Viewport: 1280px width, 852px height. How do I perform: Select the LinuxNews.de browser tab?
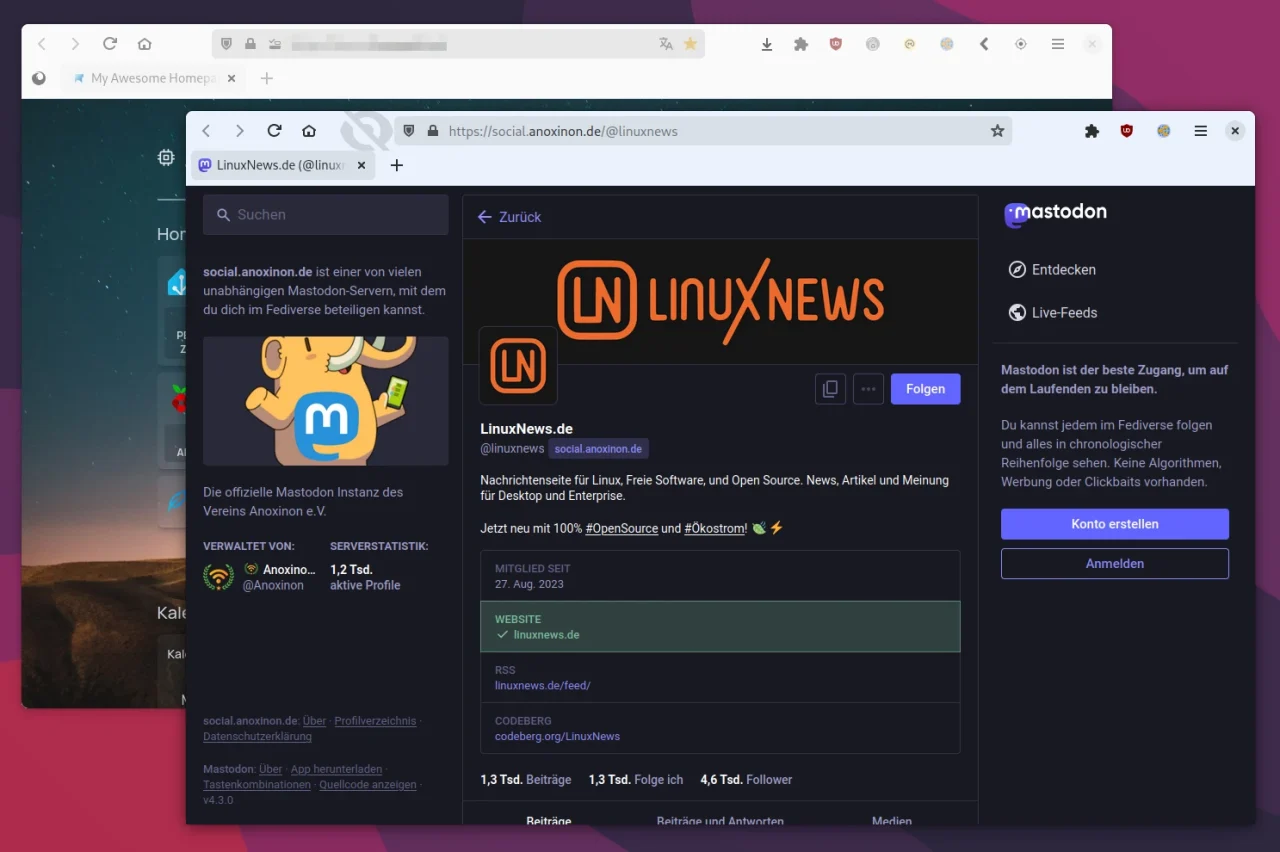[283, 165]
